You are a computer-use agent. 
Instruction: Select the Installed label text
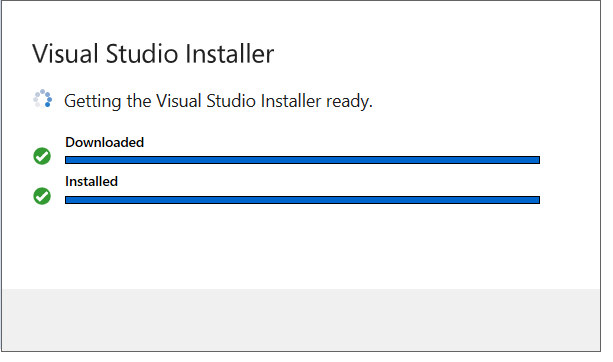(x=91, y=181)
